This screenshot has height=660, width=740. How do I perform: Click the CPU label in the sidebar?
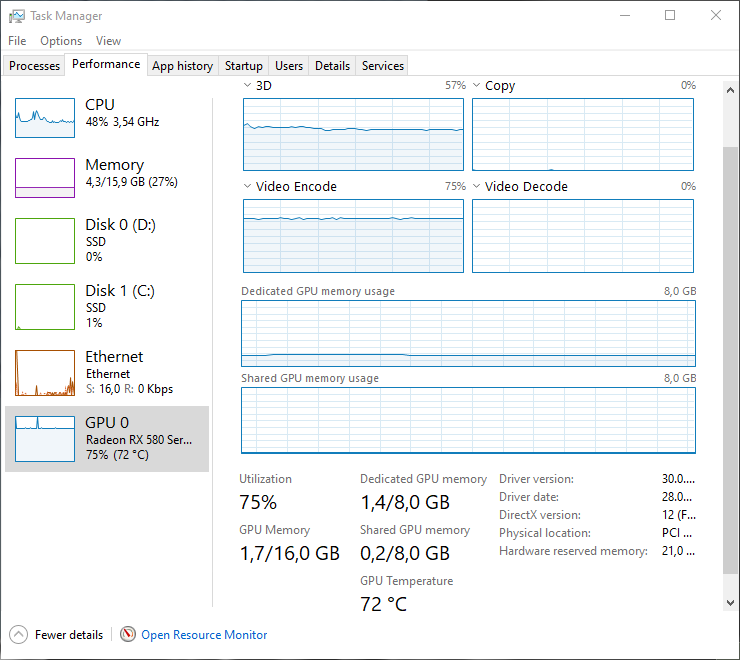pyautogui.click(x=100, y=105)
